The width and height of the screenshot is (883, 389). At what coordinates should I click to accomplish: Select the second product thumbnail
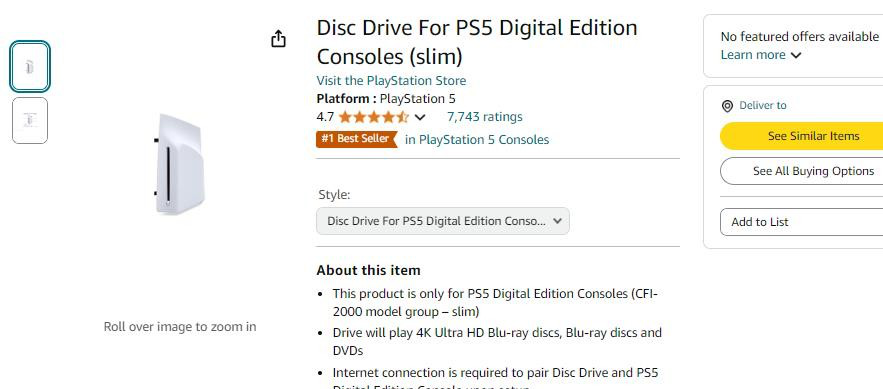(30, 120)
